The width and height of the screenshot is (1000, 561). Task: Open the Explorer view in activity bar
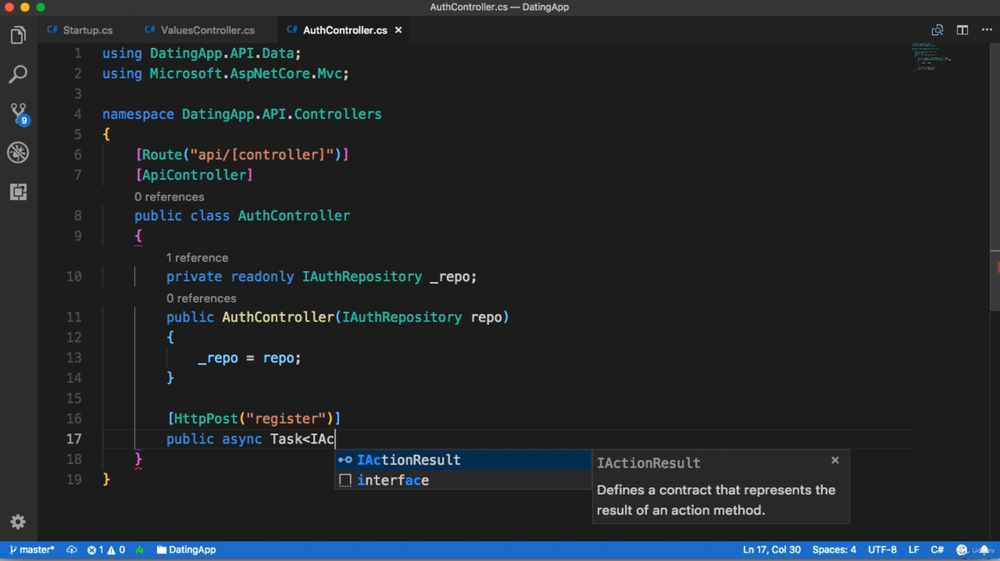(x=18, y=35)
